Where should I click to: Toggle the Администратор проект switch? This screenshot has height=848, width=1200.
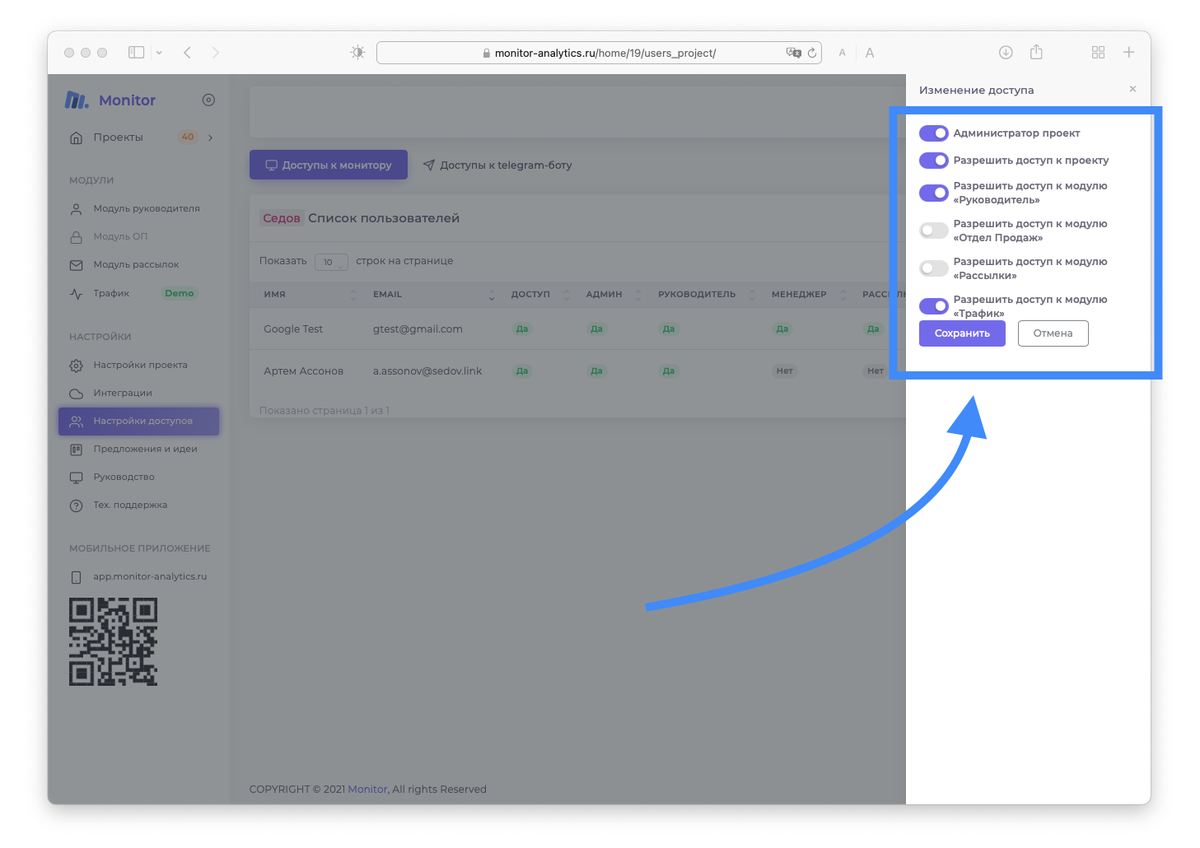(933, 133)
